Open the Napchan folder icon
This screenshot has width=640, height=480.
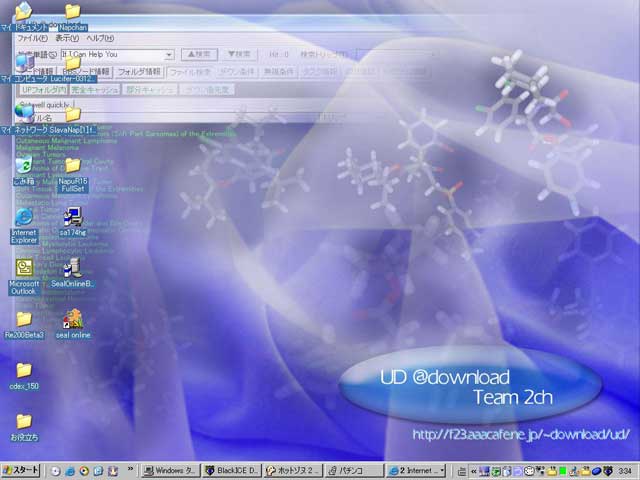72,13
